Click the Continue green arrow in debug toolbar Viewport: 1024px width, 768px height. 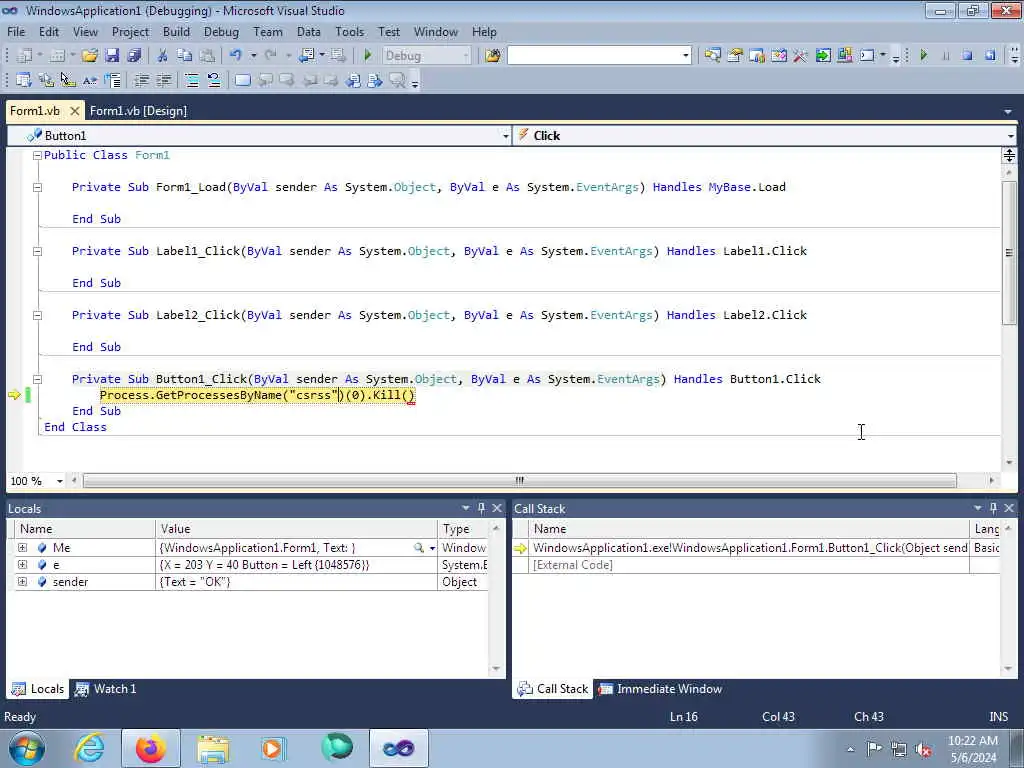click(x=923, y=56)
